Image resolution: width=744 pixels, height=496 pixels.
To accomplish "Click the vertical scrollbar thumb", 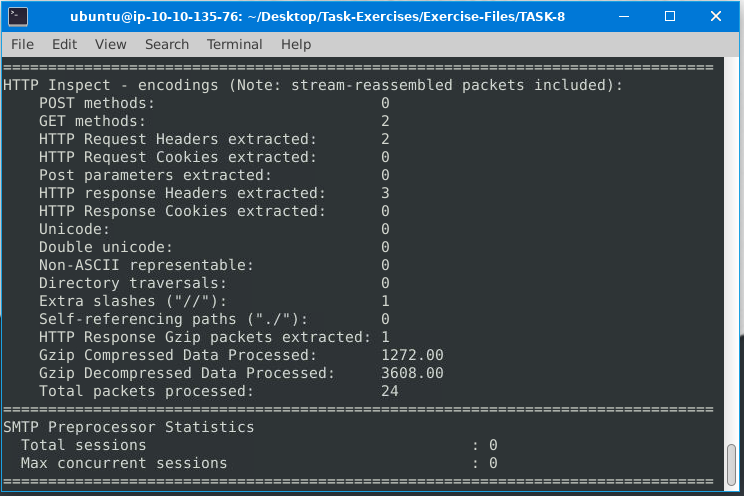I will click(x=733, y=464).
